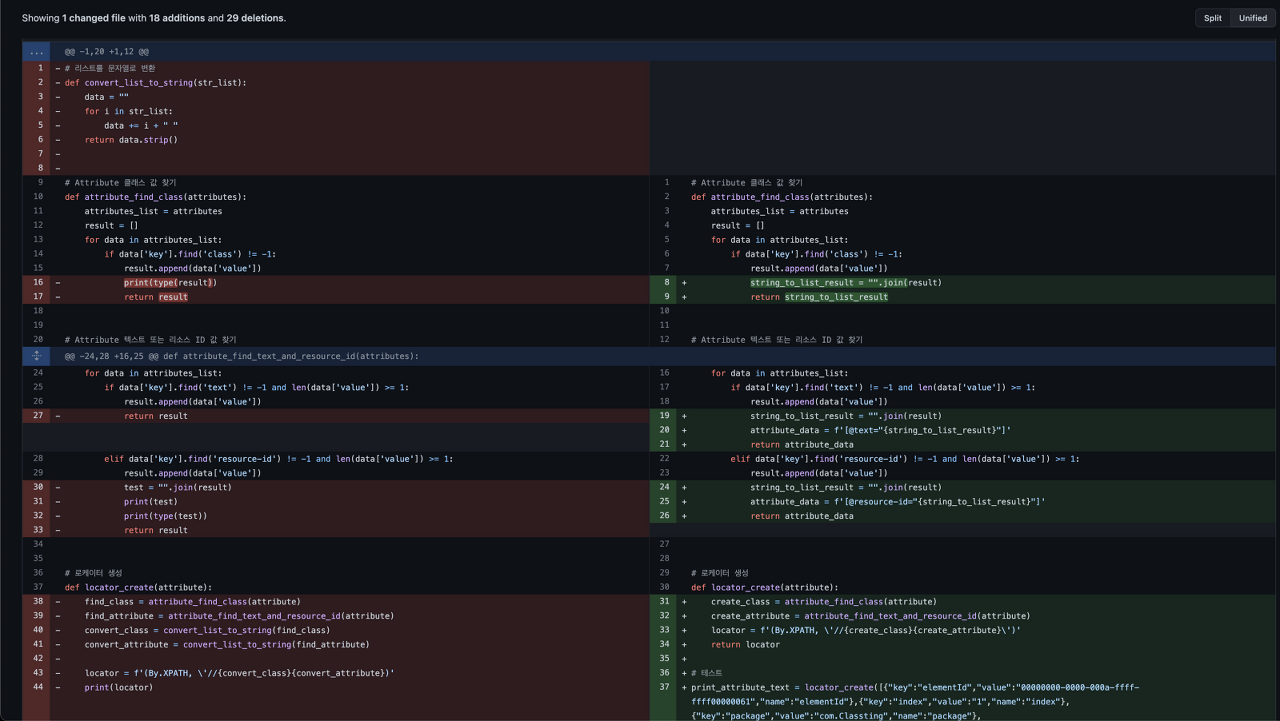The image size is (1280, 721).
Task: Click deleted line number 44 with print(locator)
Action: 38,687
